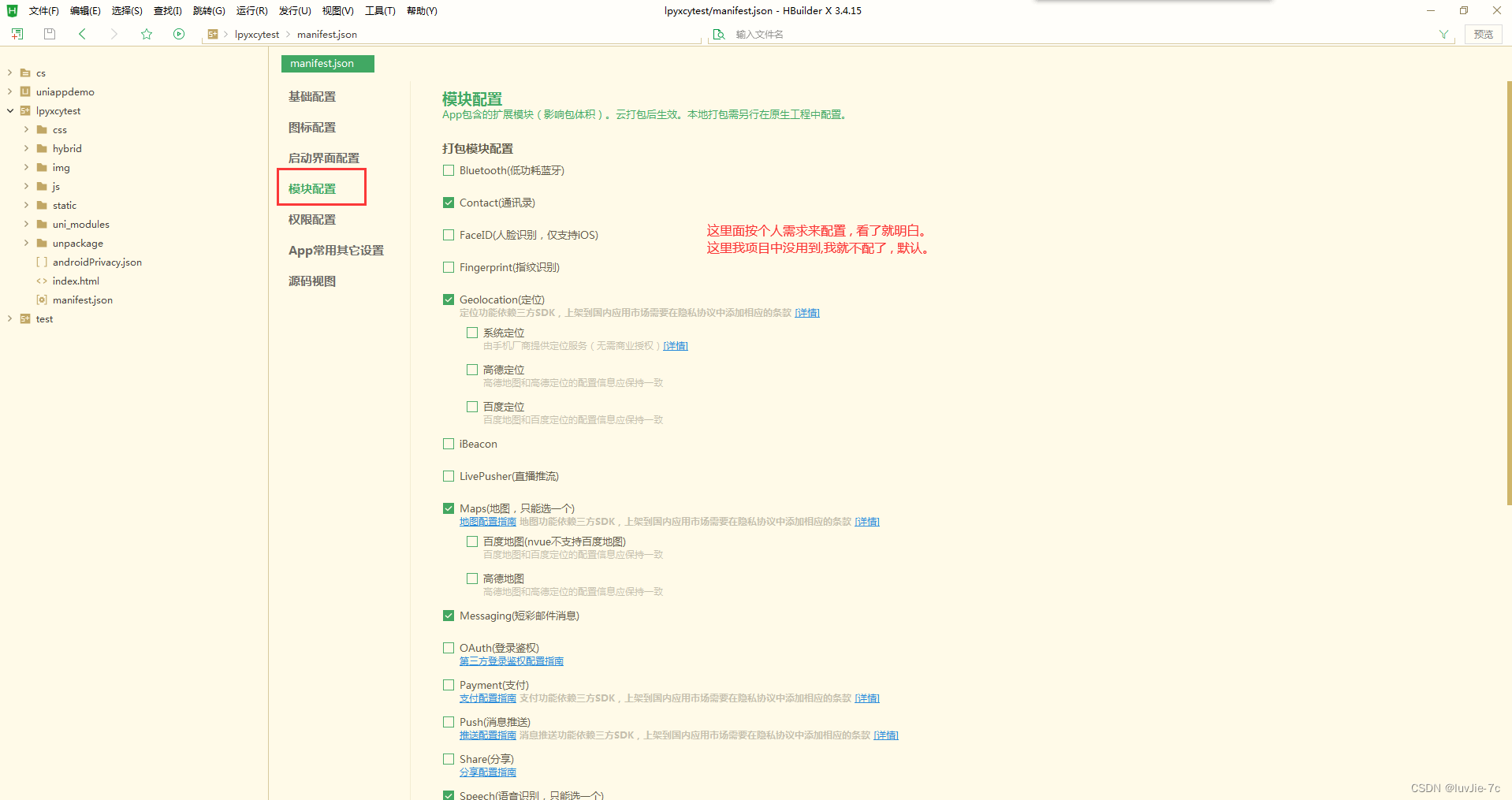Uncheck the Contact(通讯录) module

click(x=449, y=202)
